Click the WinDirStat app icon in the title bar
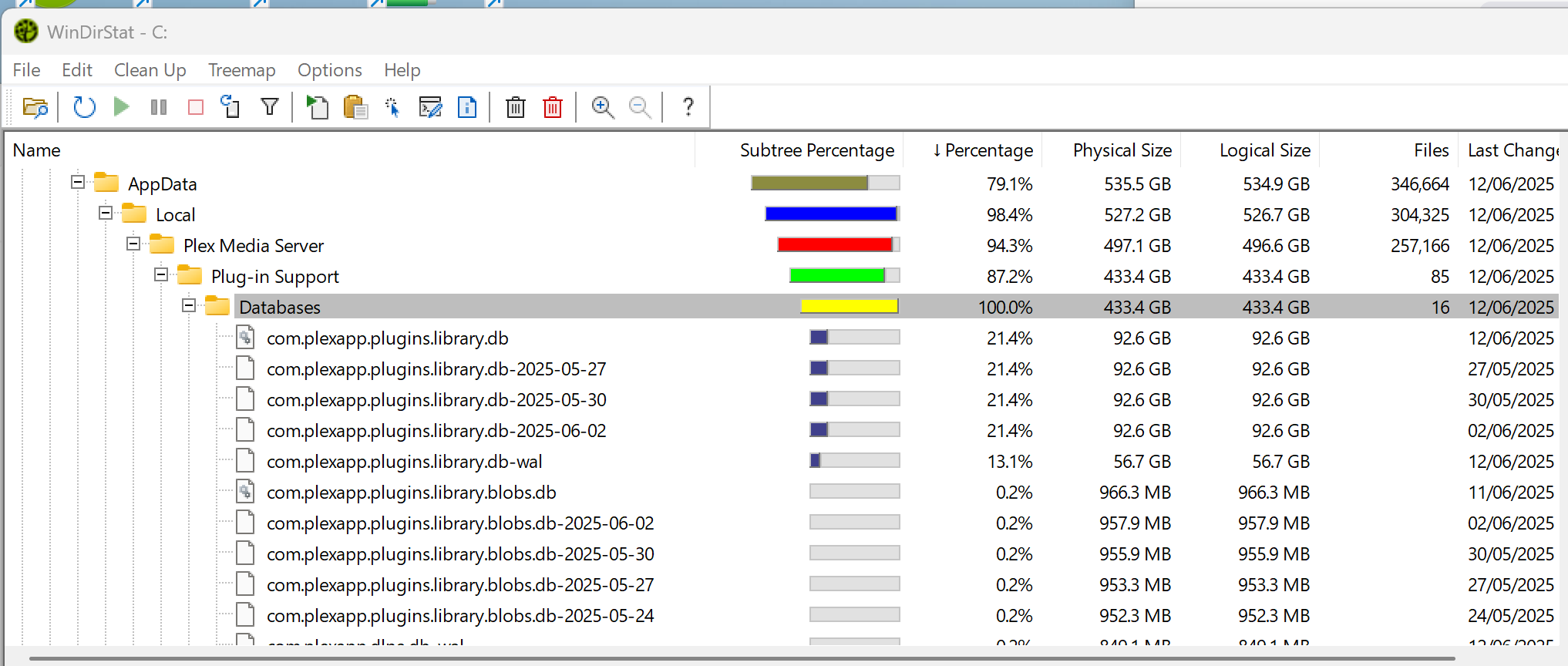The height and width of the screenshot is (666, 1568). (26, 32)
